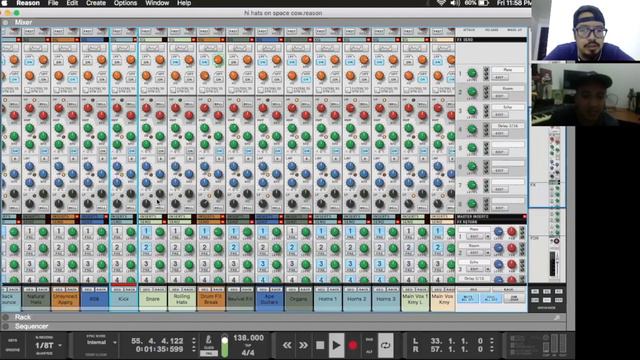Toggle send 2 on the Snare channel

pyautogui.click(x=146, y=248)
